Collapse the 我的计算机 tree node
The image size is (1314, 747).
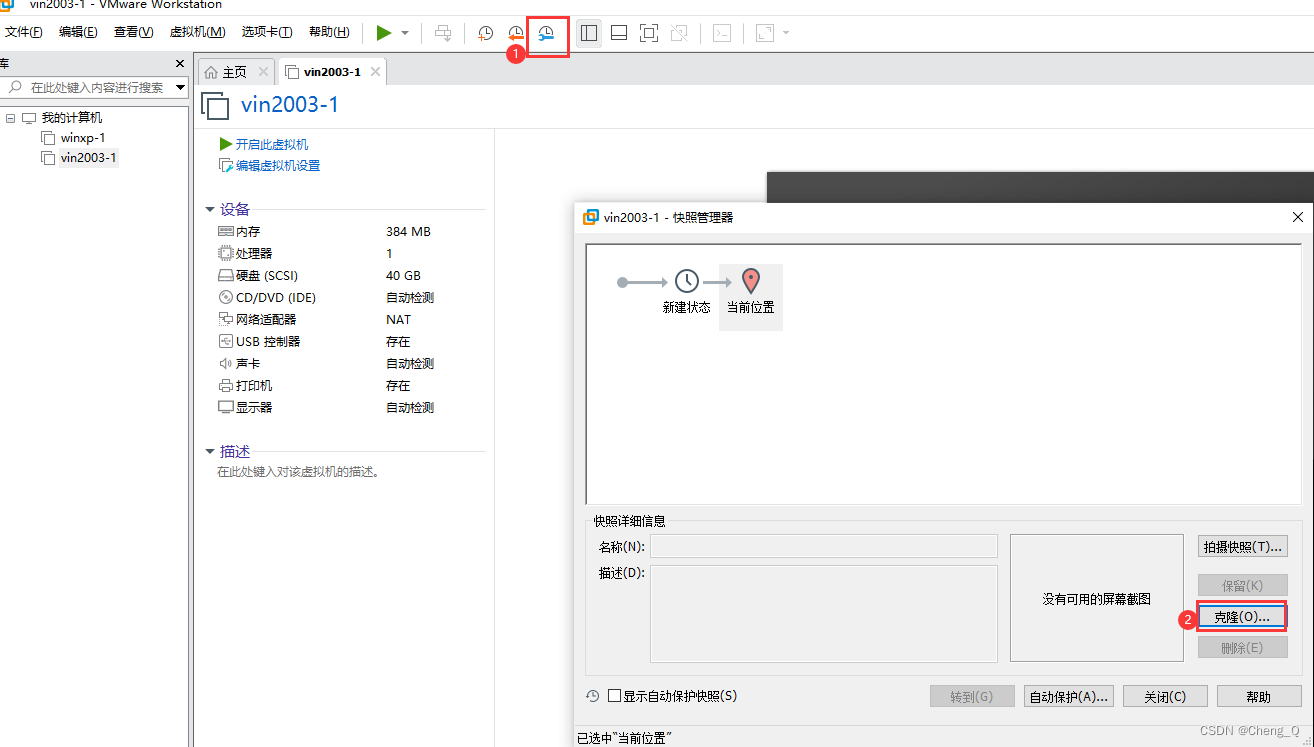(10, 118)
